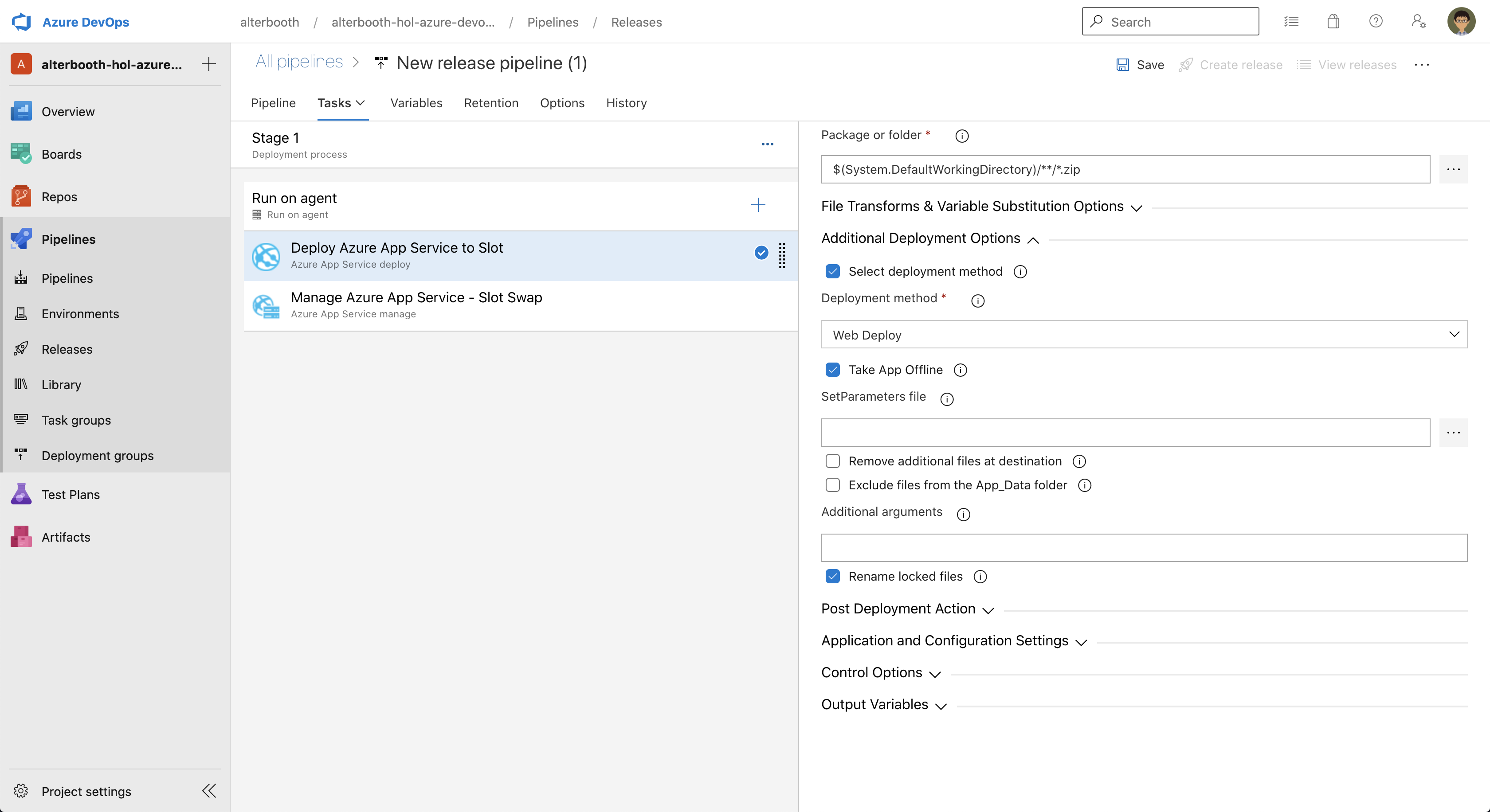The width and height of the screenshot is (1490, 812).
Task: Toggle the Rename locked files checkbox
Action: point(832,576)
